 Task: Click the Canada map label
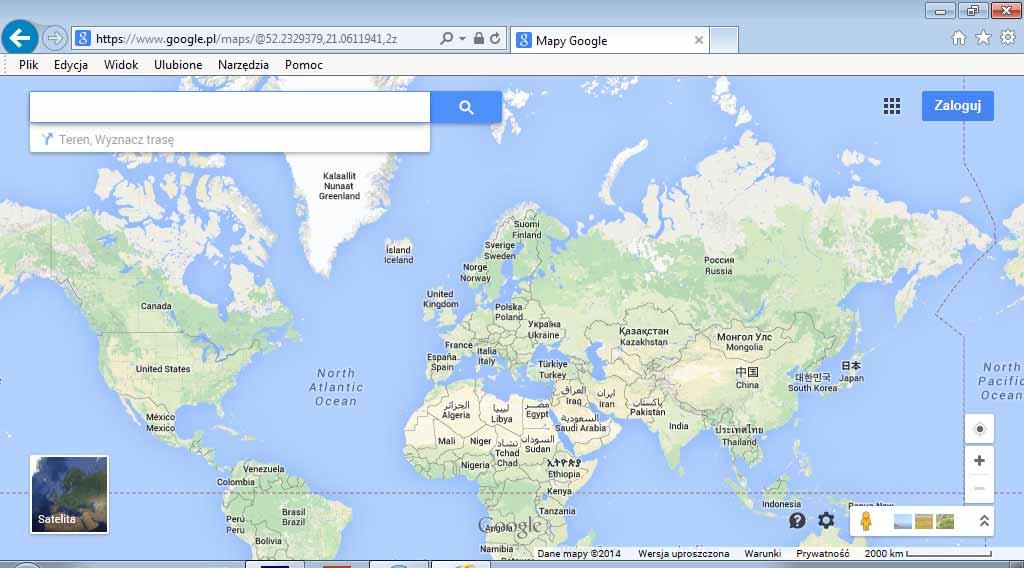click(x=156, y=306)
